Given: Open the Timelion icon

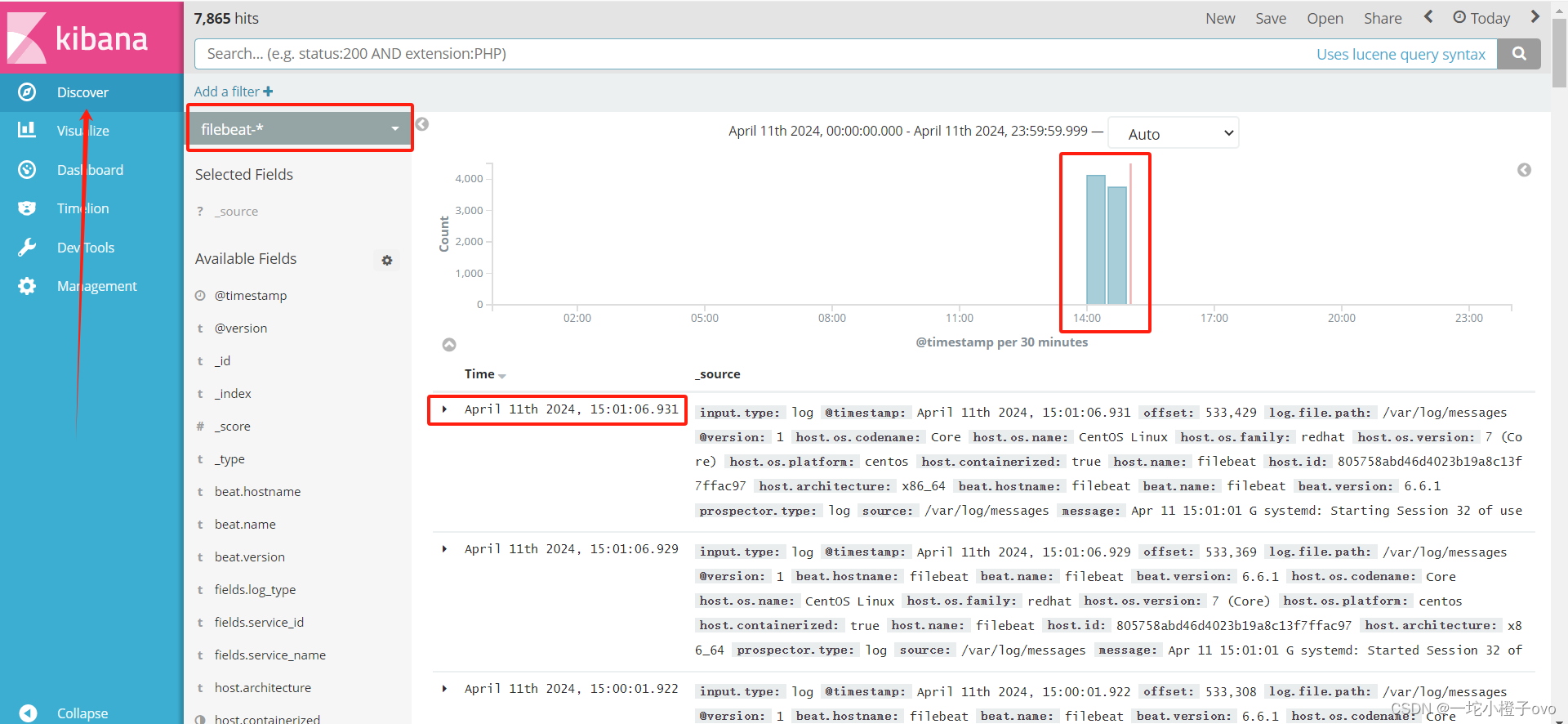Looking at the screenshot, I should click(27, 208).
